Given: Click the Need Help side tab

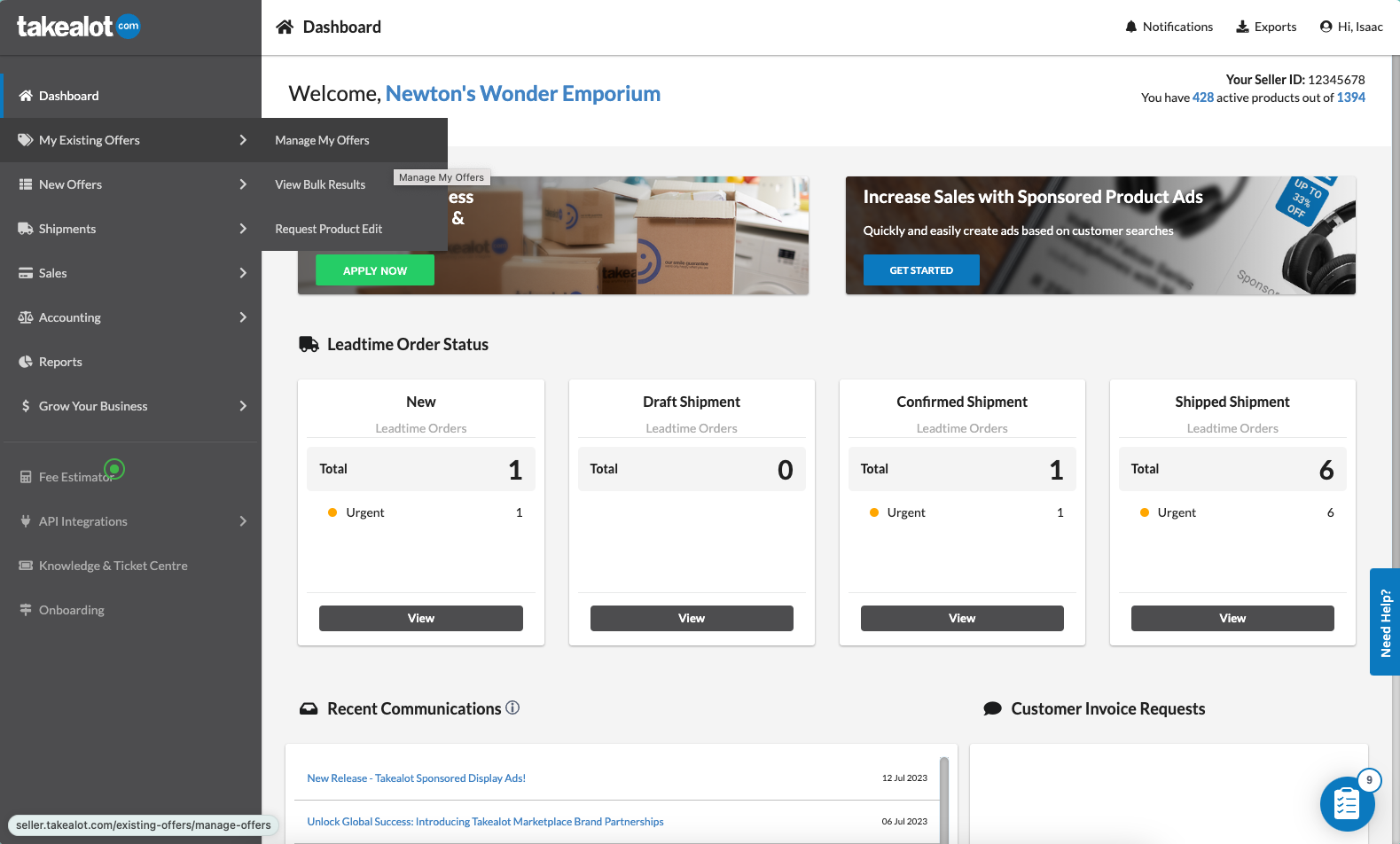Looking at the screenshot, I should coord(1385,622).
